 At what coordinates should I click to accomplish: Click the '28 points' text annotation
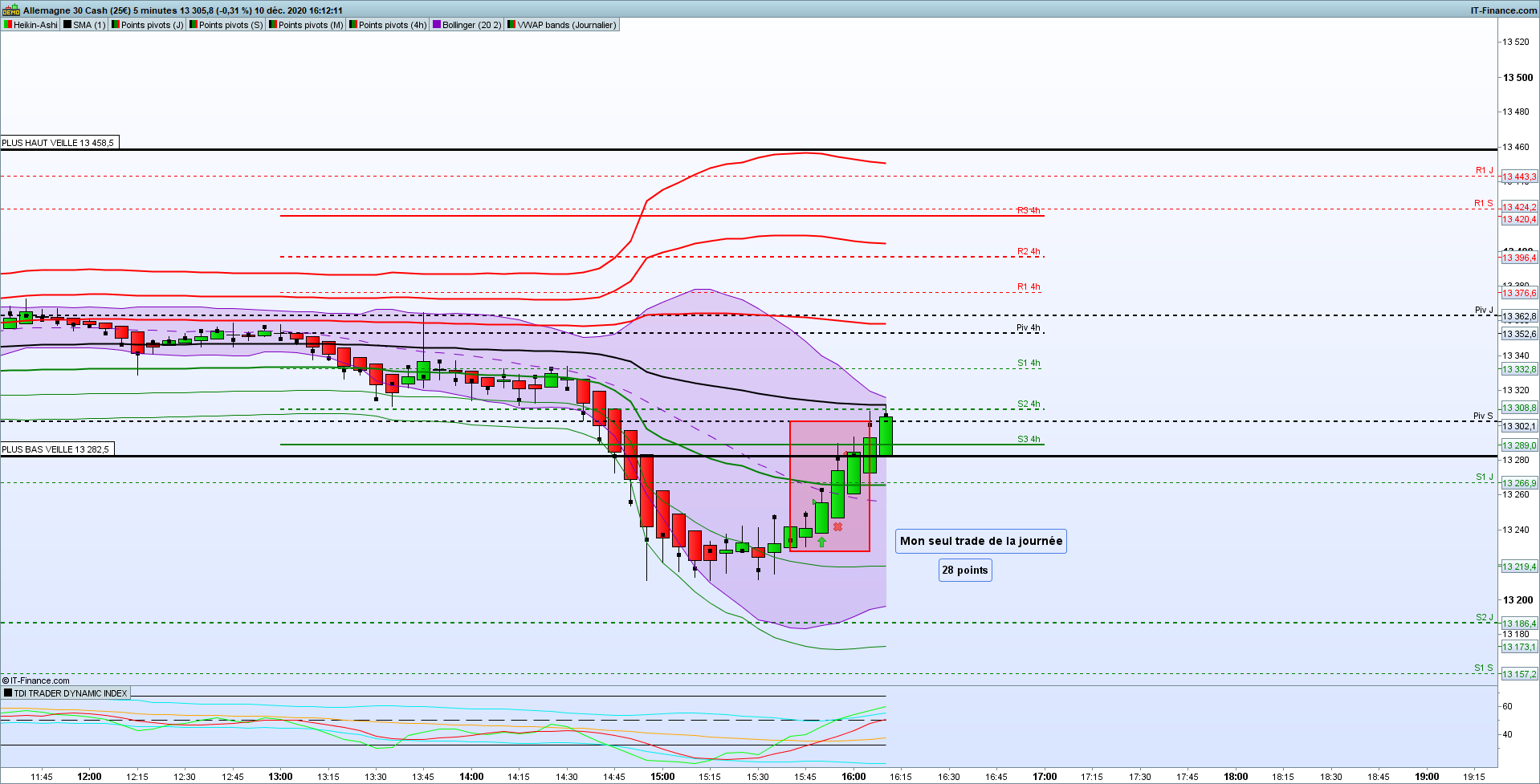click(x=965, y=571)
